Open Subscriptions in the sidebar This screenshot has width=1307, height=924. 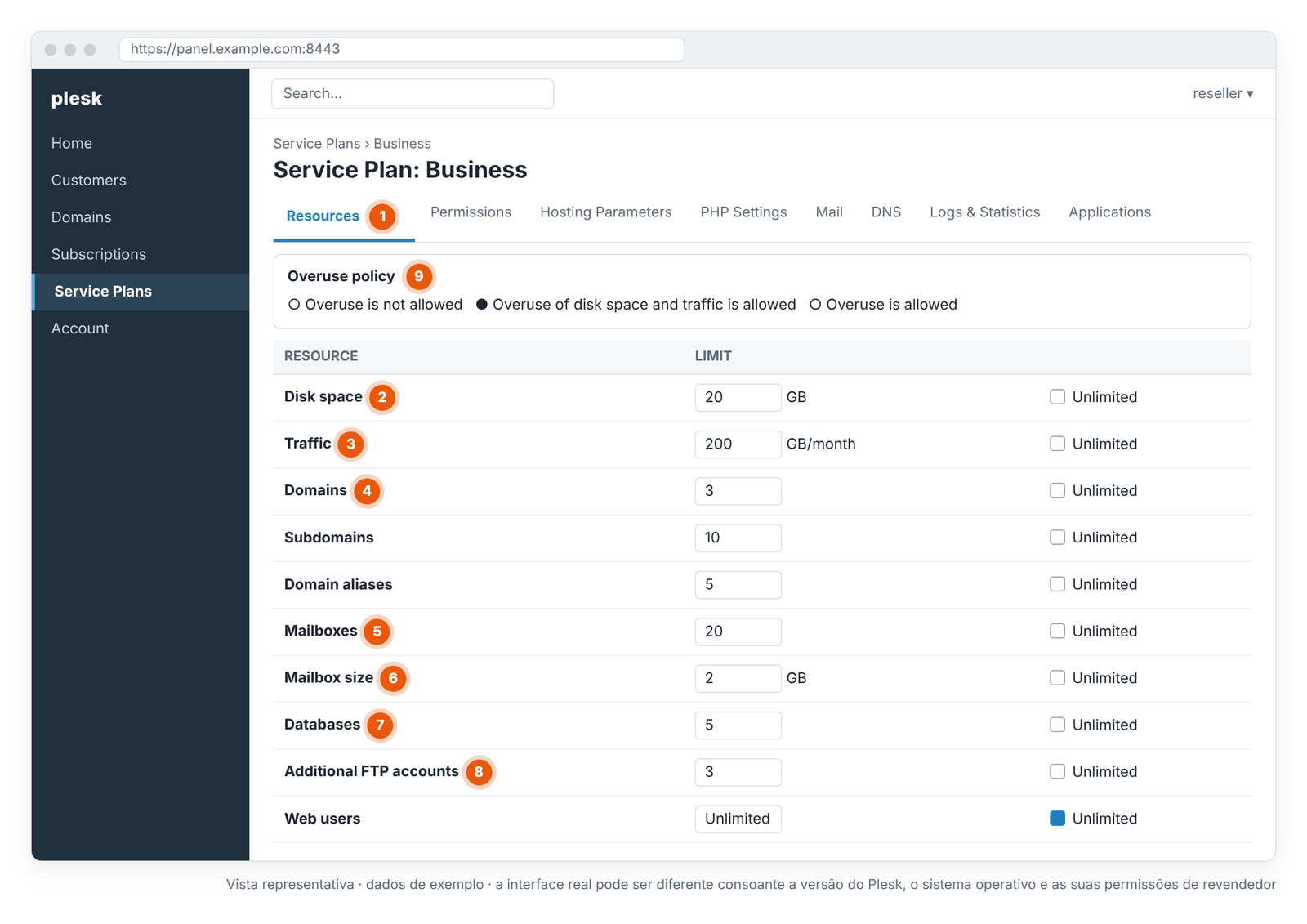[99, 254]
